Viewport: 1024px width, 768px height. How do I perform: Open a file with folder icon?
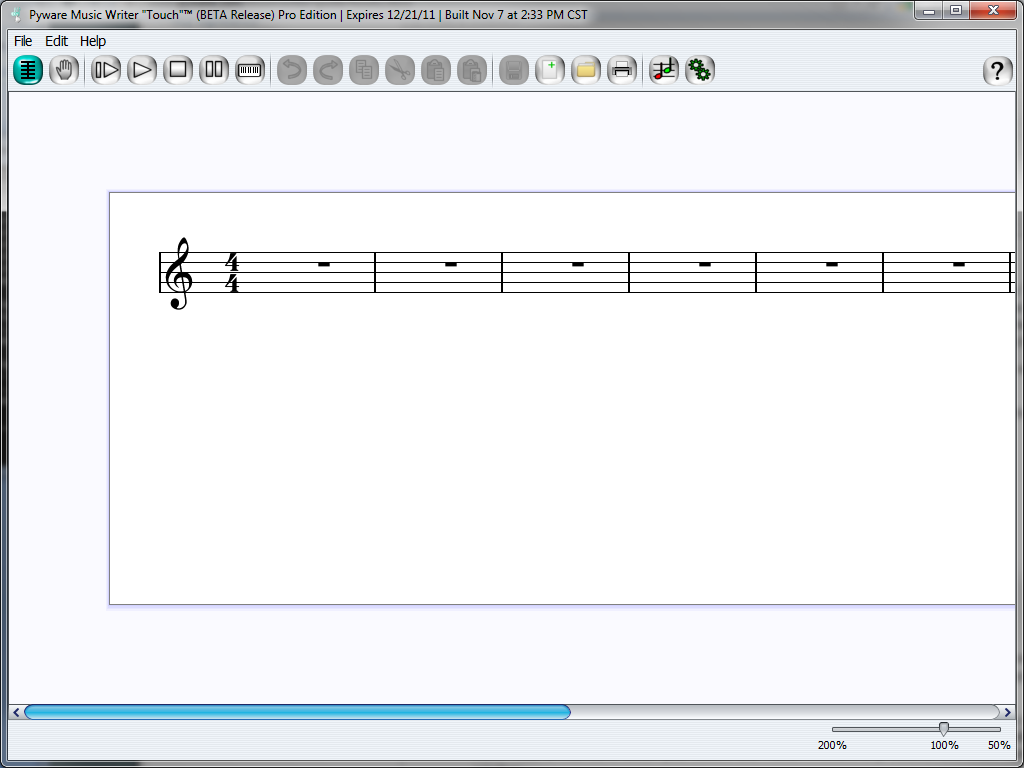(x=586, y=70)
